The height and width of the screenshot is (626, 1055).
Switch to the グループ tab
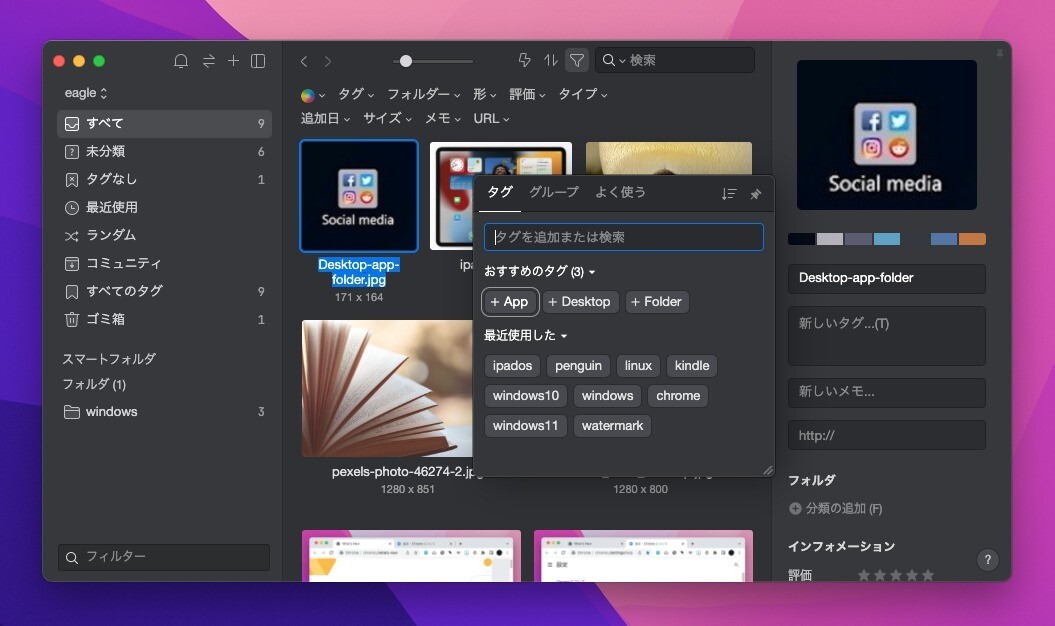[553, 192]
